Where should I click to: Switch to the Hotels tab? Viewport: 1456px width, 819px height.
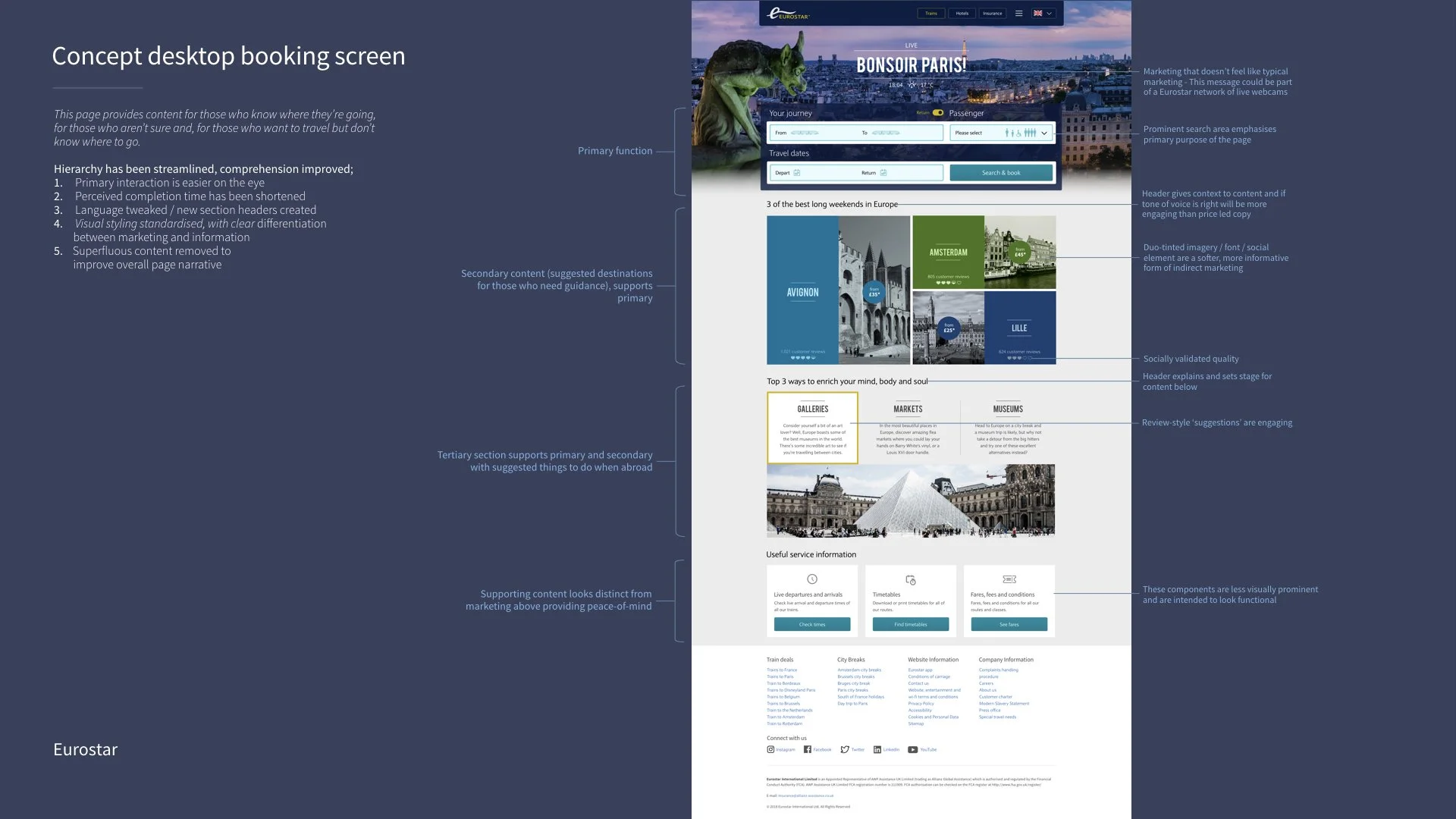[962, 14]
